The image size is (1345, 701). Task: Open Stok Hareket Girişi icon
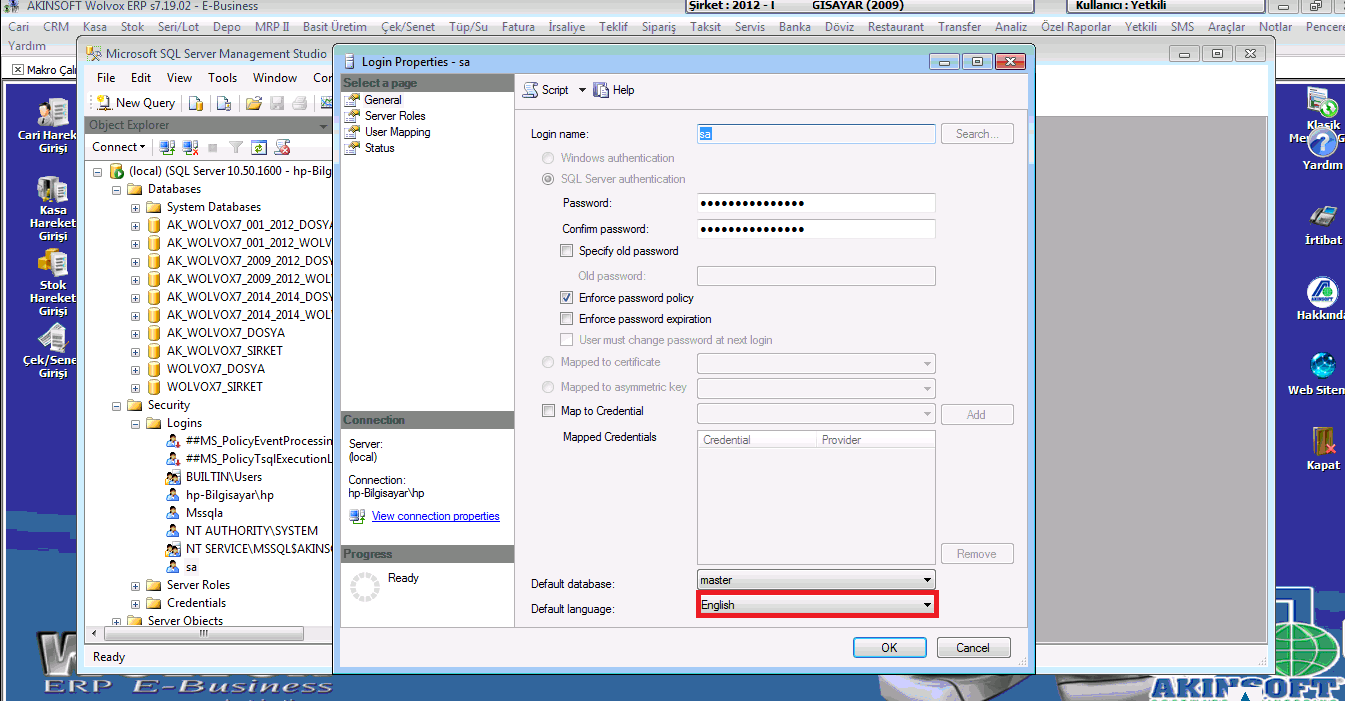click(x=53, y=263)
